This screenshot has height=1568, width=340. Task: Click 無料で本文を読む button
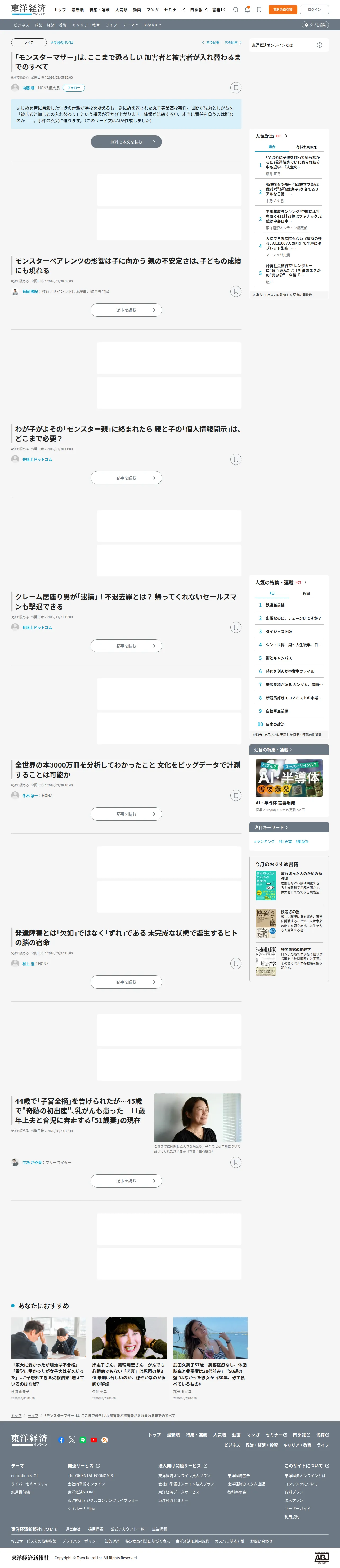(127, 142)
